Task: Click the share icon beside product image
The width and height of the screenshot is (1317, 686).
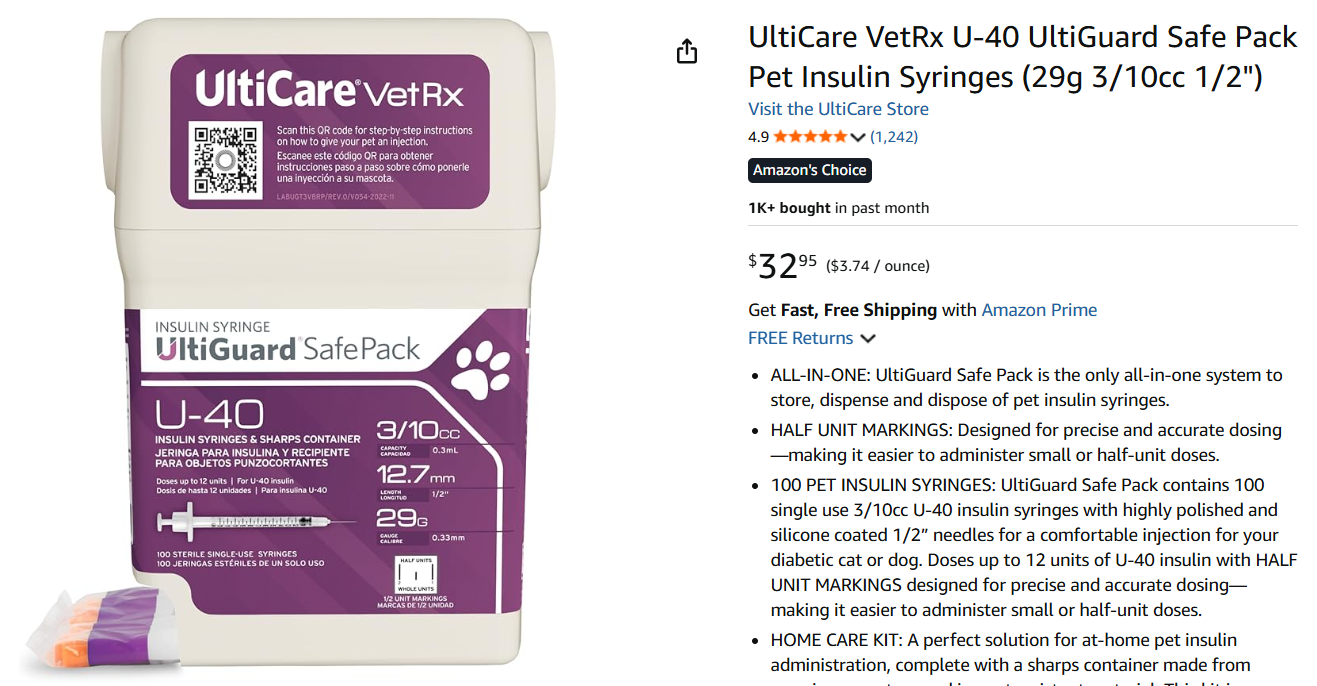Action: click(x=687, y=51)
